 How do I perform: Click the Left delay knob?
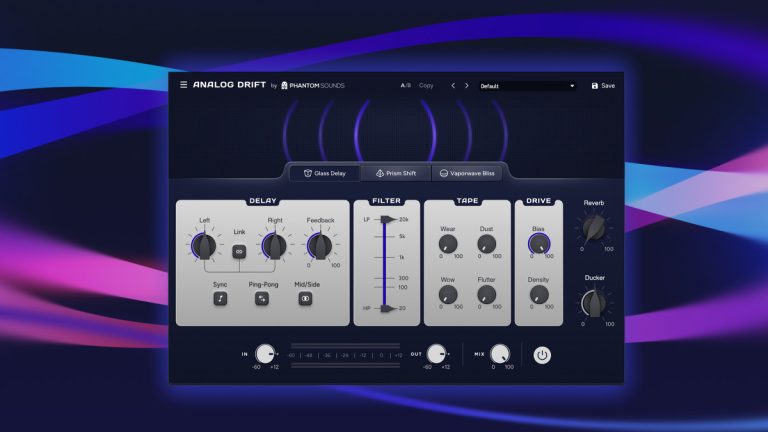(204, 245)
